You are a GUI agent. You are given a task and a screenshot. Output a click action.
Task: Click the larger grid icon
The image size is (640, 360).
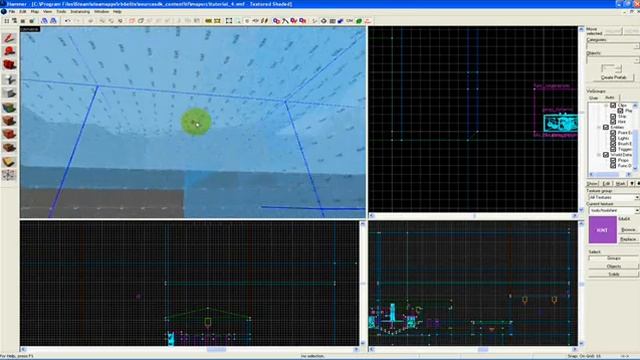[x=31, y=21]
